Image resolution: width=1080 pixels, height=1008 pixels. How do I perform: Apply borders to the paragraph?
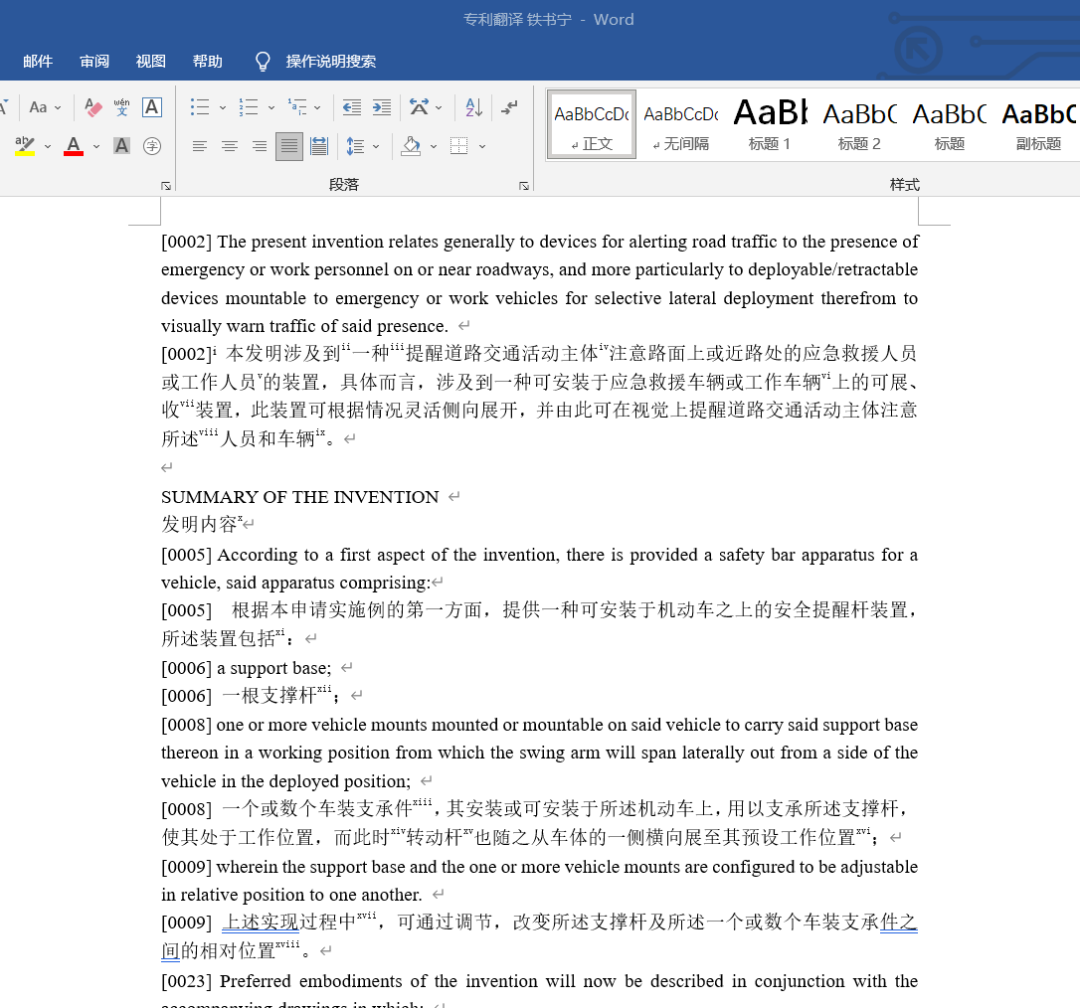coord(459,146)
